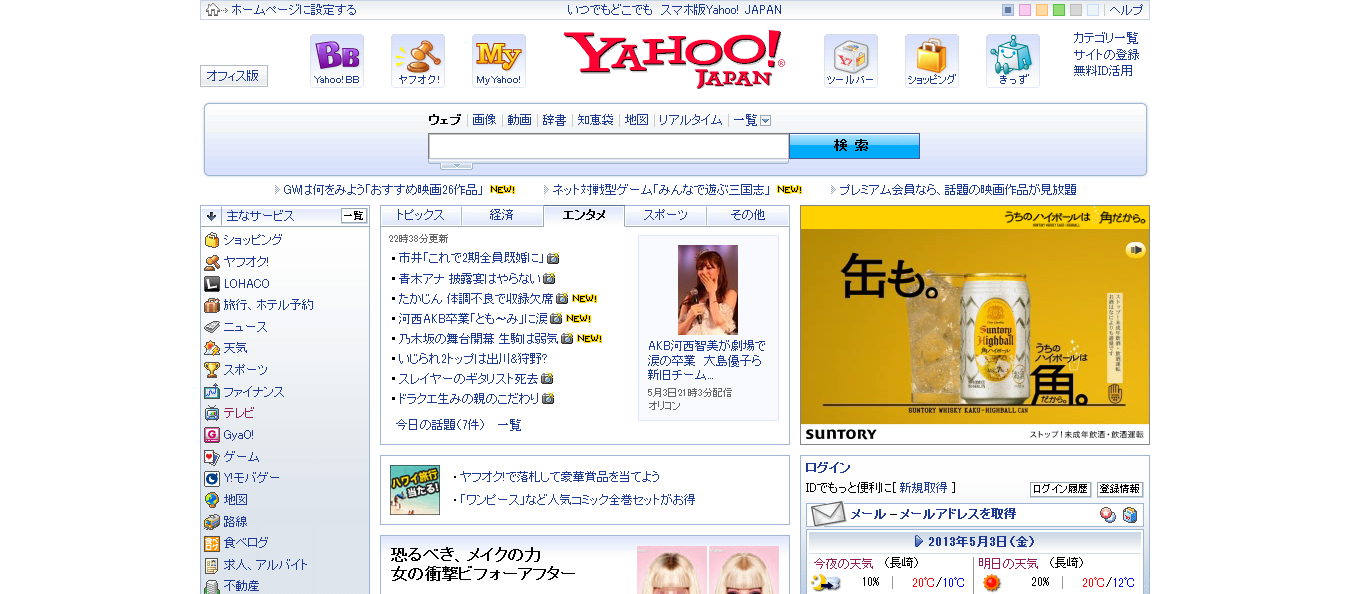Switch to the スポーツ tab

[665, 215]
